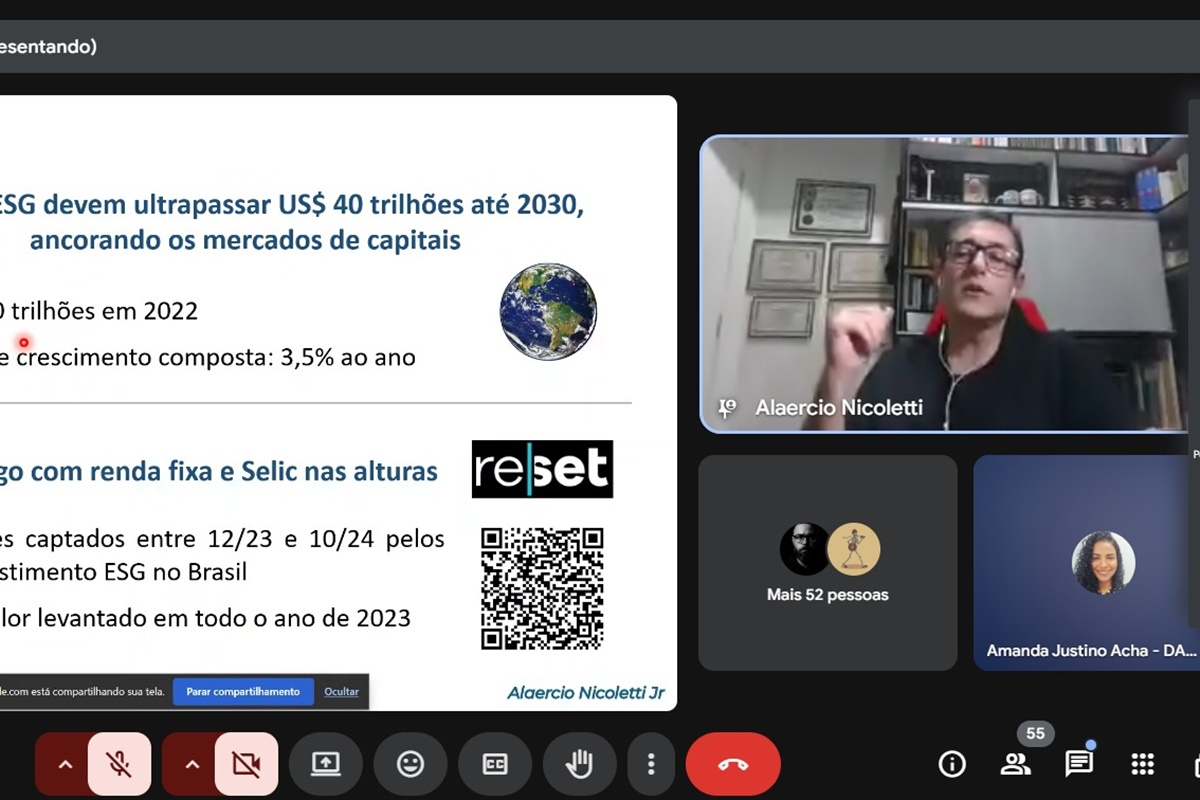The width and height of the screenshot is (1200, 800).
Task: Click the present screen icon
Action: coord(326,765)
